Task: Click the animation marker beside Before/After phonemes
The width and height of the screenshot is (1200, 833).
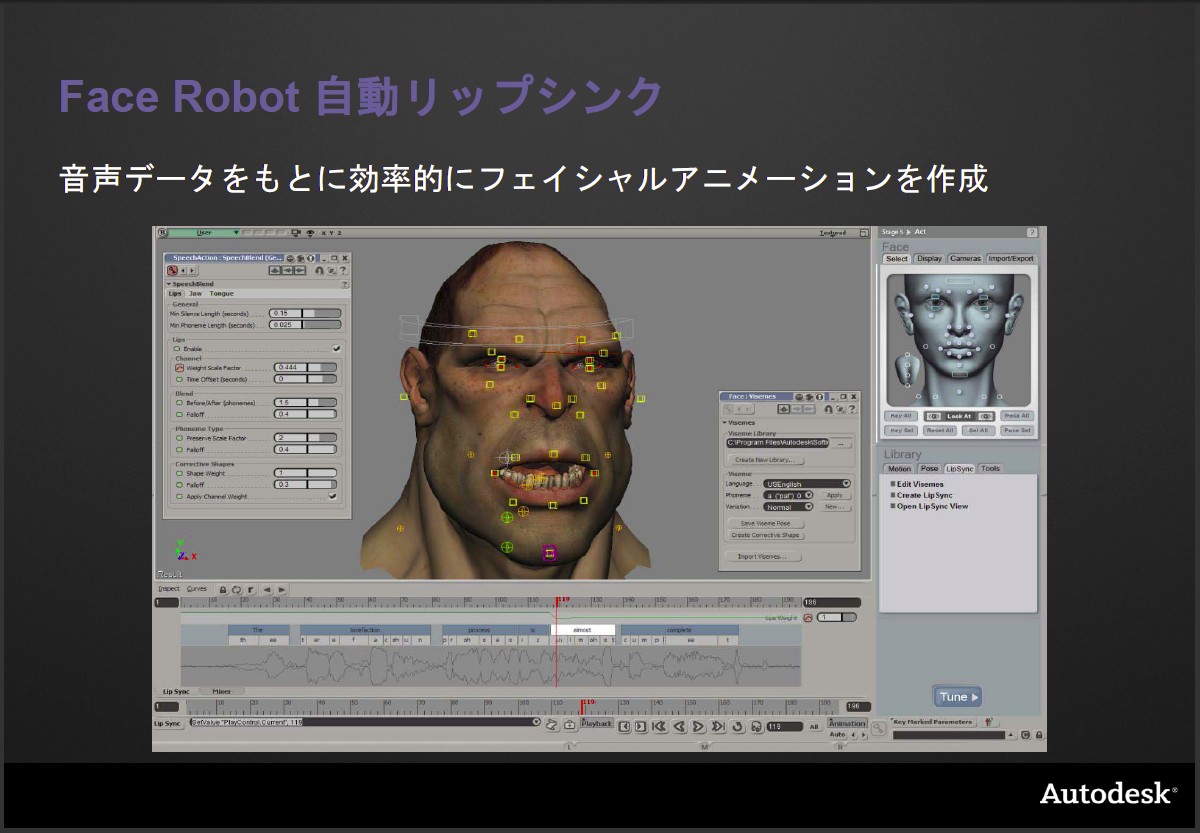Action: click(180, 403)
